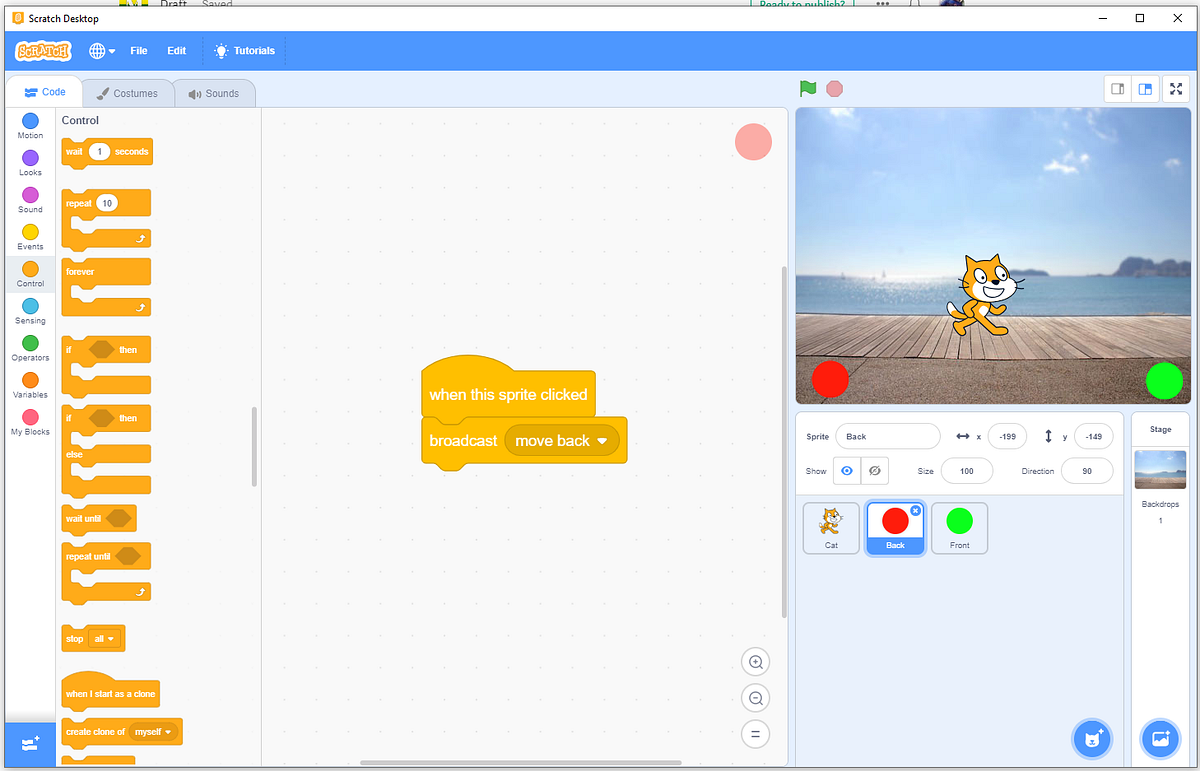This screenshot has width=1200, height=771.
Task: Click the Choose a Sprite button
Action: pyautogui.click(x=1092, y=739)
